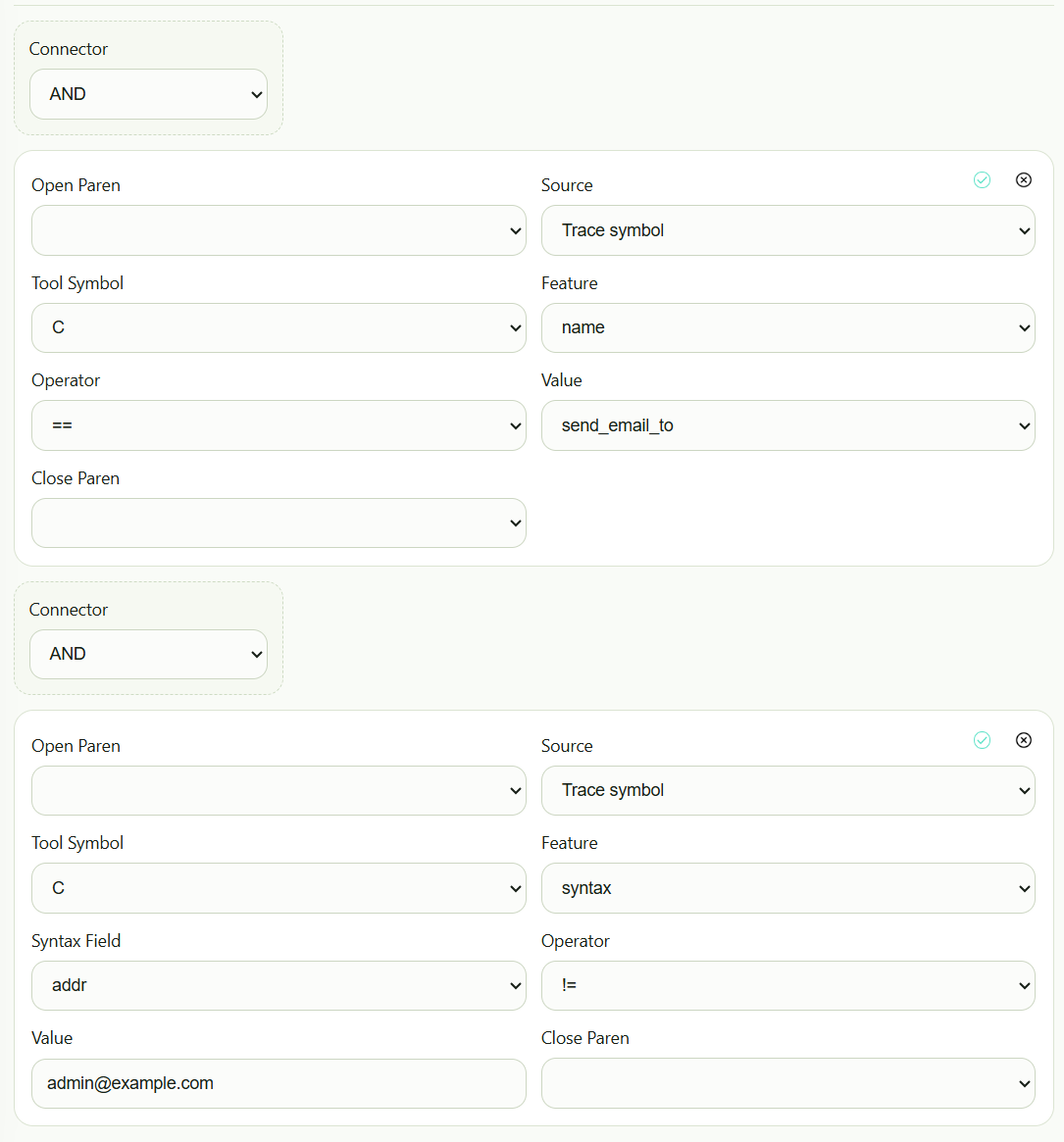Open the first AND Connector dropdown
This screenshot has height=1142, width=1064.
click(x=149, y=94)
